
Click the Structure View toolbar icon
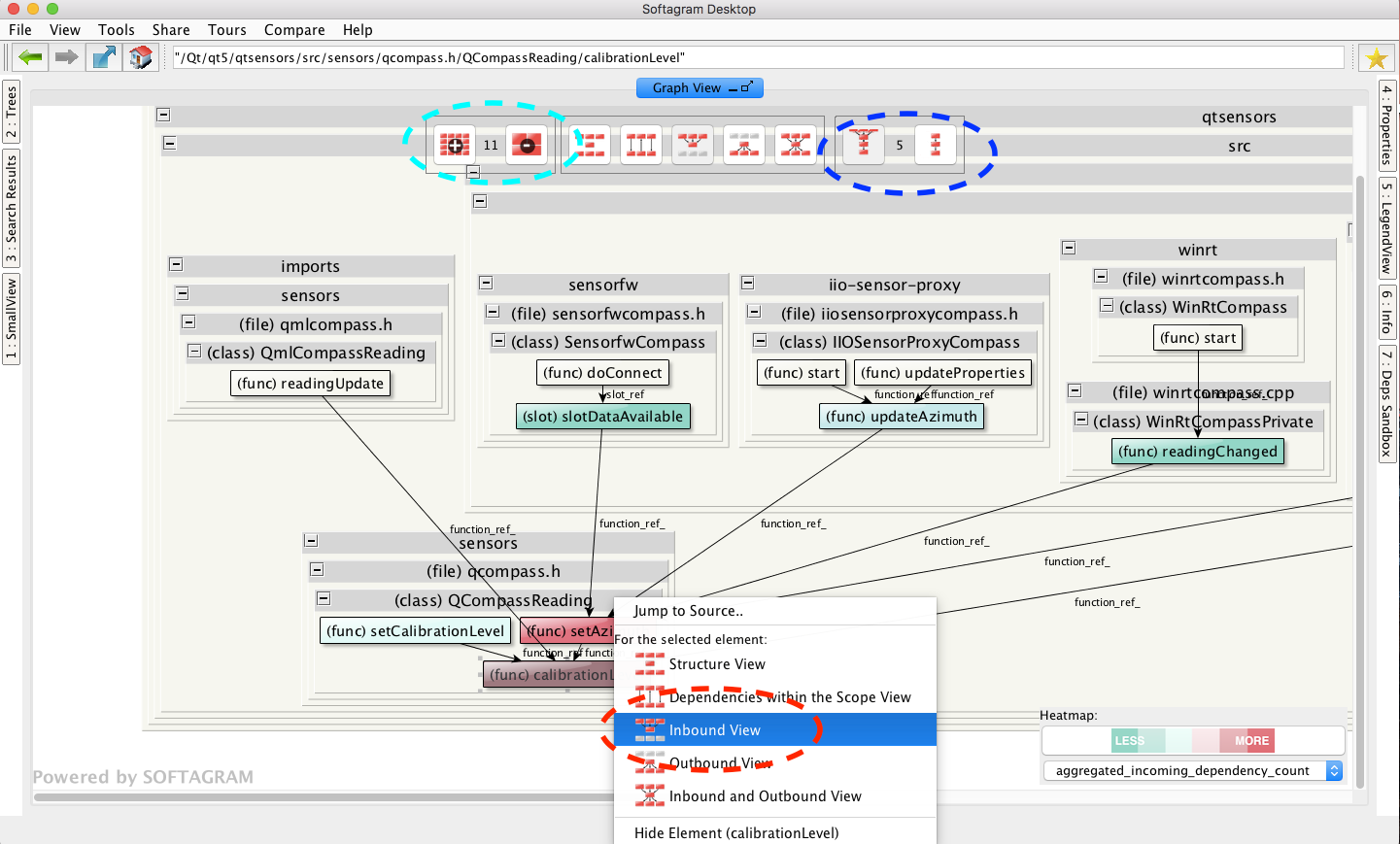(590, 146)
